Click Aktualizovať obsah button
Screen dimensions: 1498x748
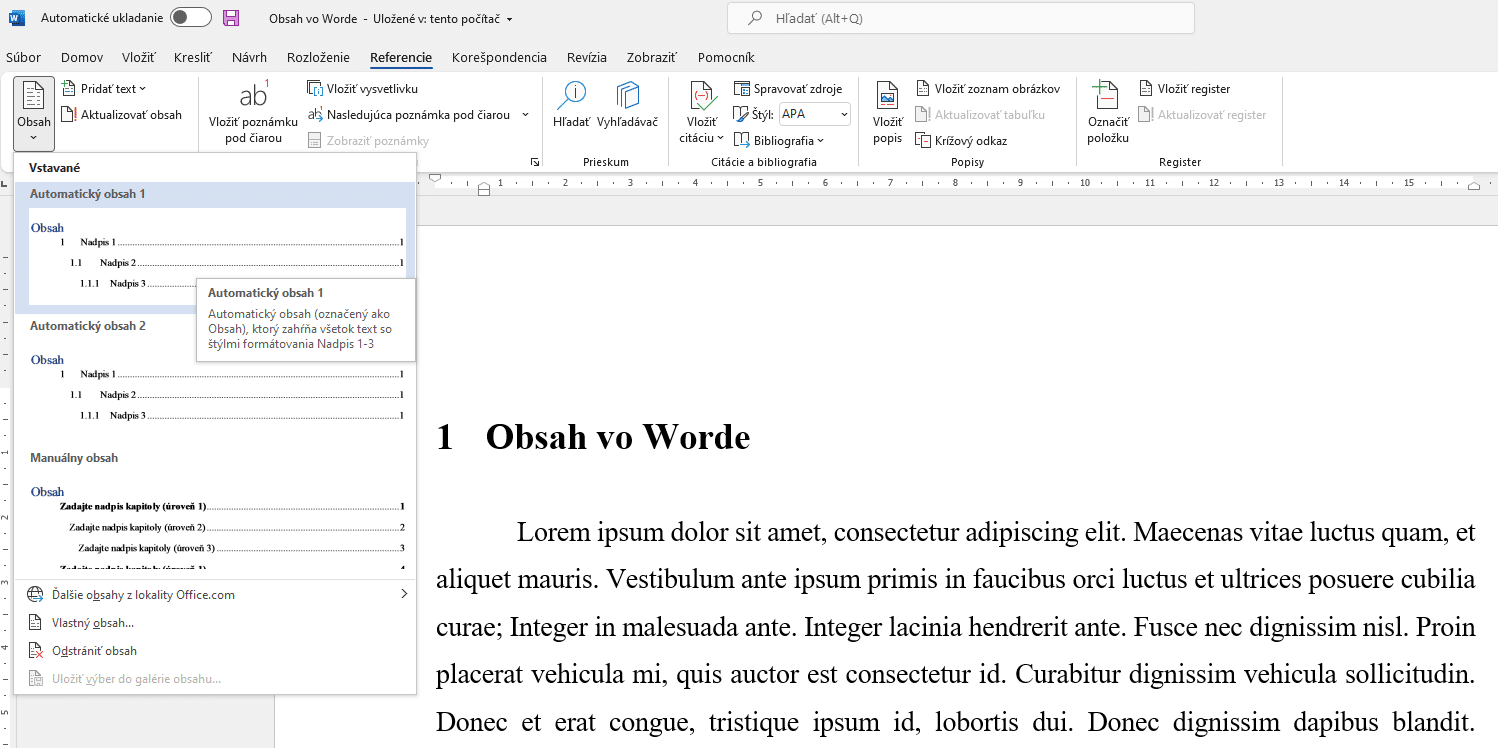(x=121, y=115)
